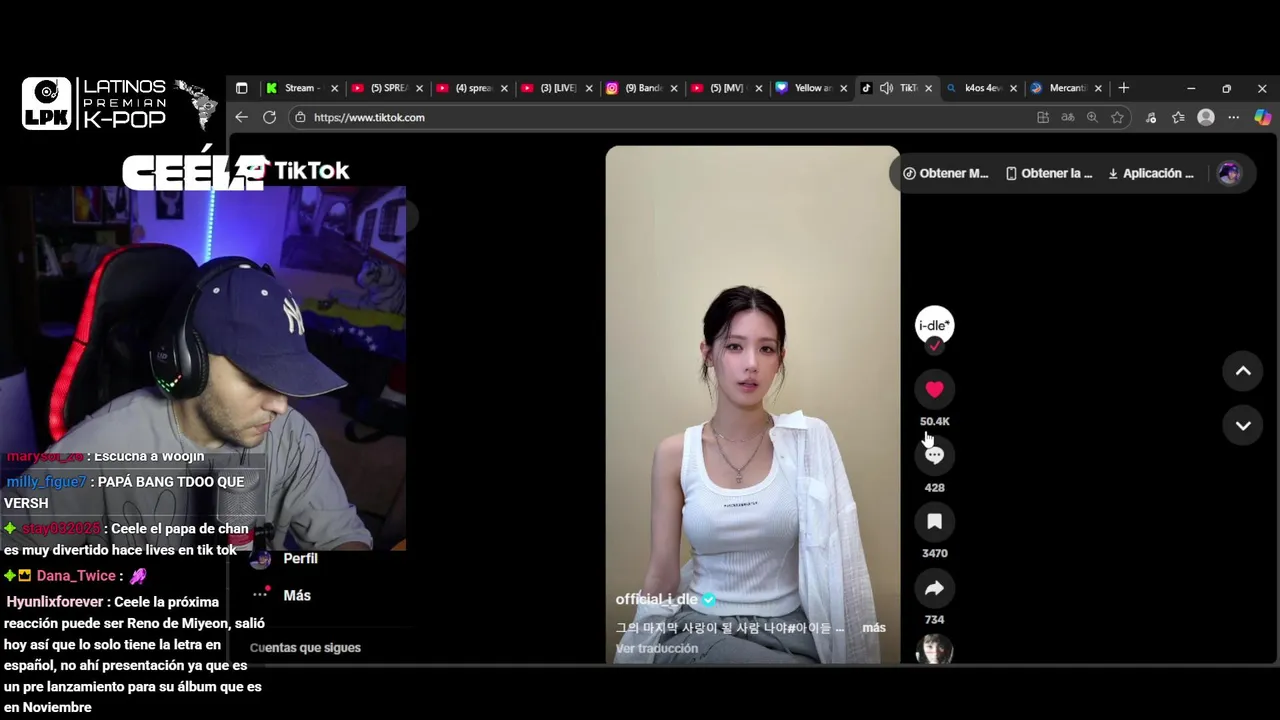Open Perfil in the TikTok sidebar
Viewport: 1280px width, 720px height.
tap(300, 558)
